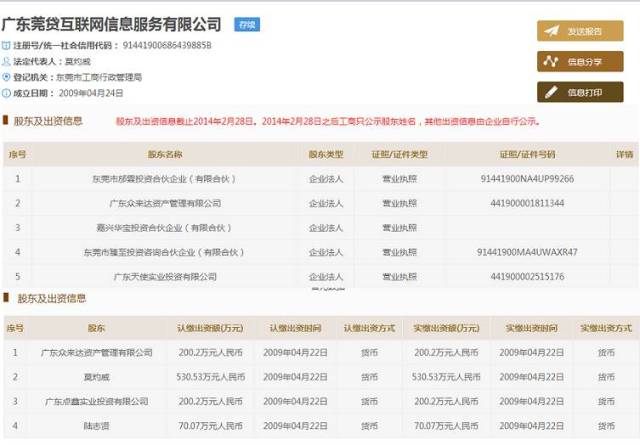Viewport: 640px width, 445px height.
Task: Click the 股东类型 column header
Action: pyautogui.click(x=326, y=154)
